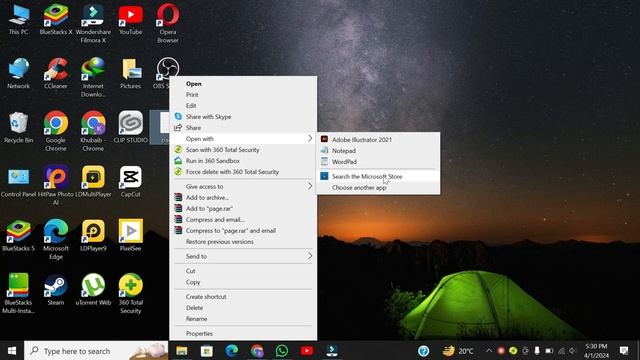This screenshot has height=360, width=640.
Task: Select Restore previous versions
Action: point(243,242)
